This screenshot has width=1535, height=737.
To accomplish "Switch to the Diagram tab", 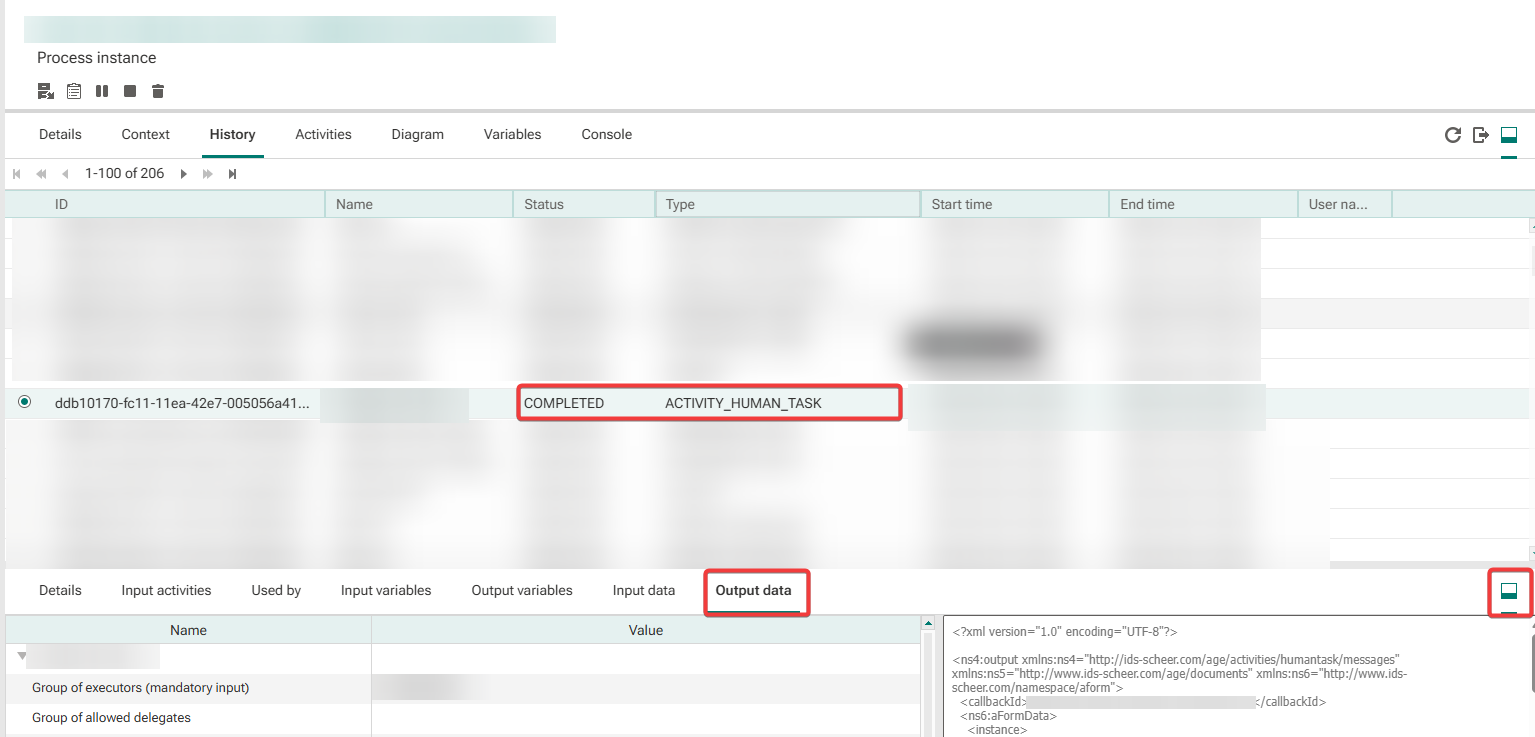I will click(417, 134).
